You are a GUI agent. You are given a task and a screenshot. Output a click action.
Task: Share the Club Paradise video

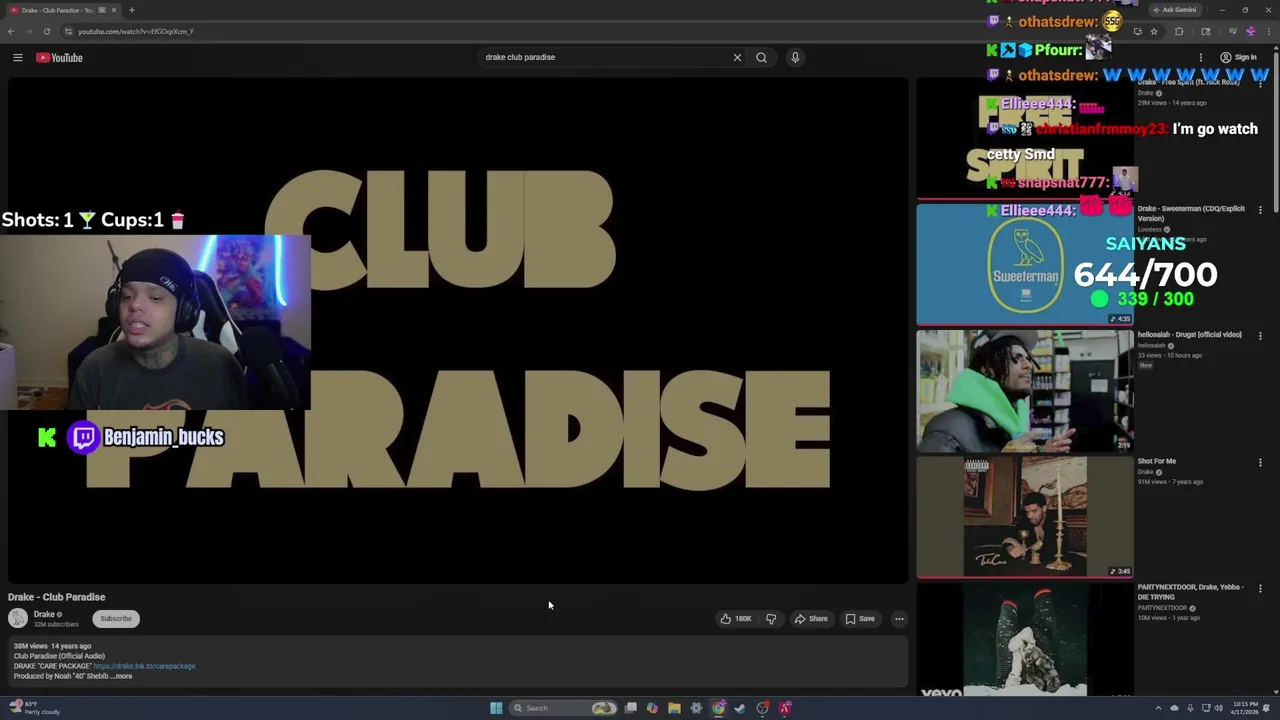click(x=811, y=619)
